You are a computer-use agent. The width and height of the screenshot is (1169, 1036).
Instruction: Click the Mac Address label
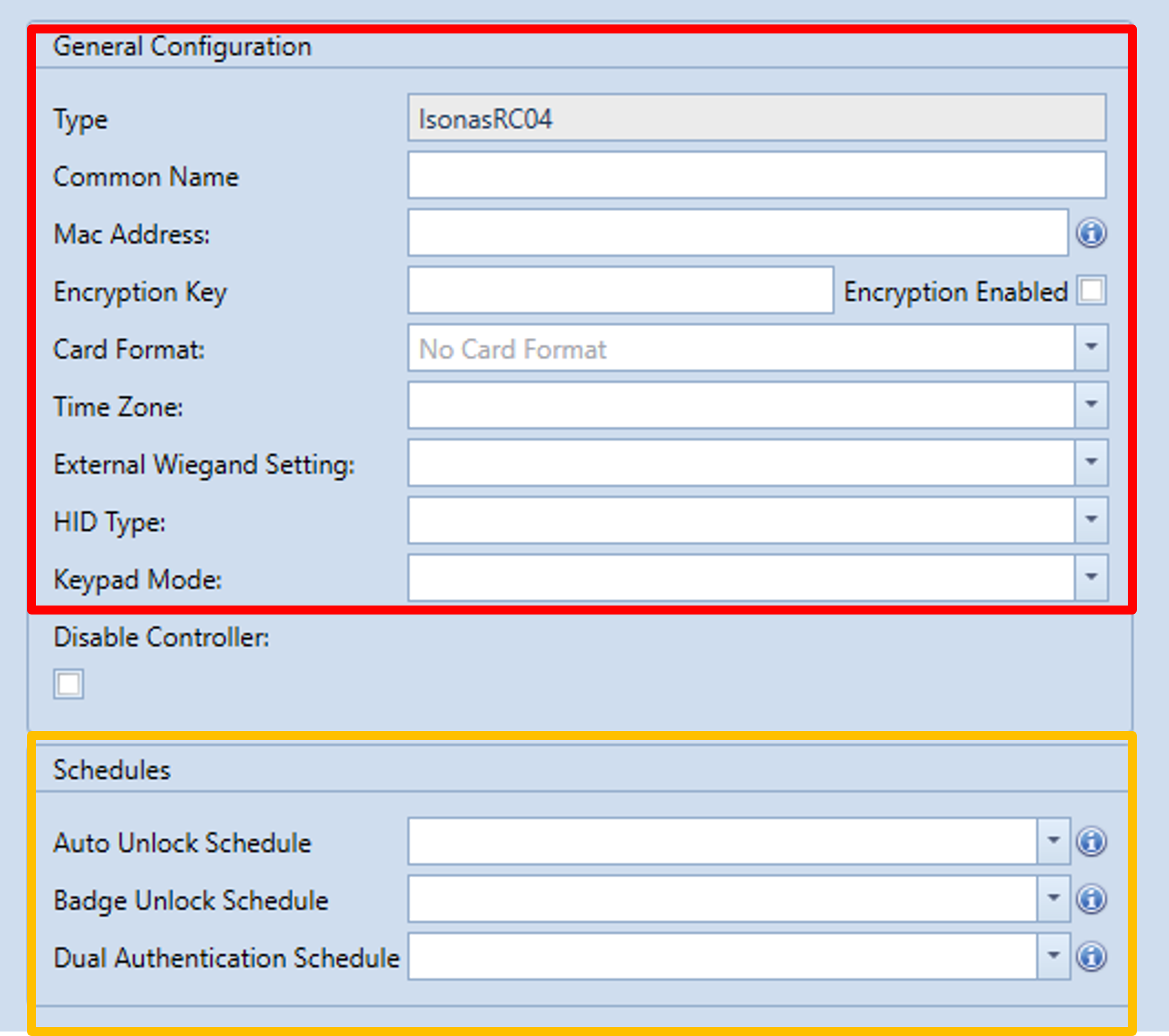pos(132,235)
